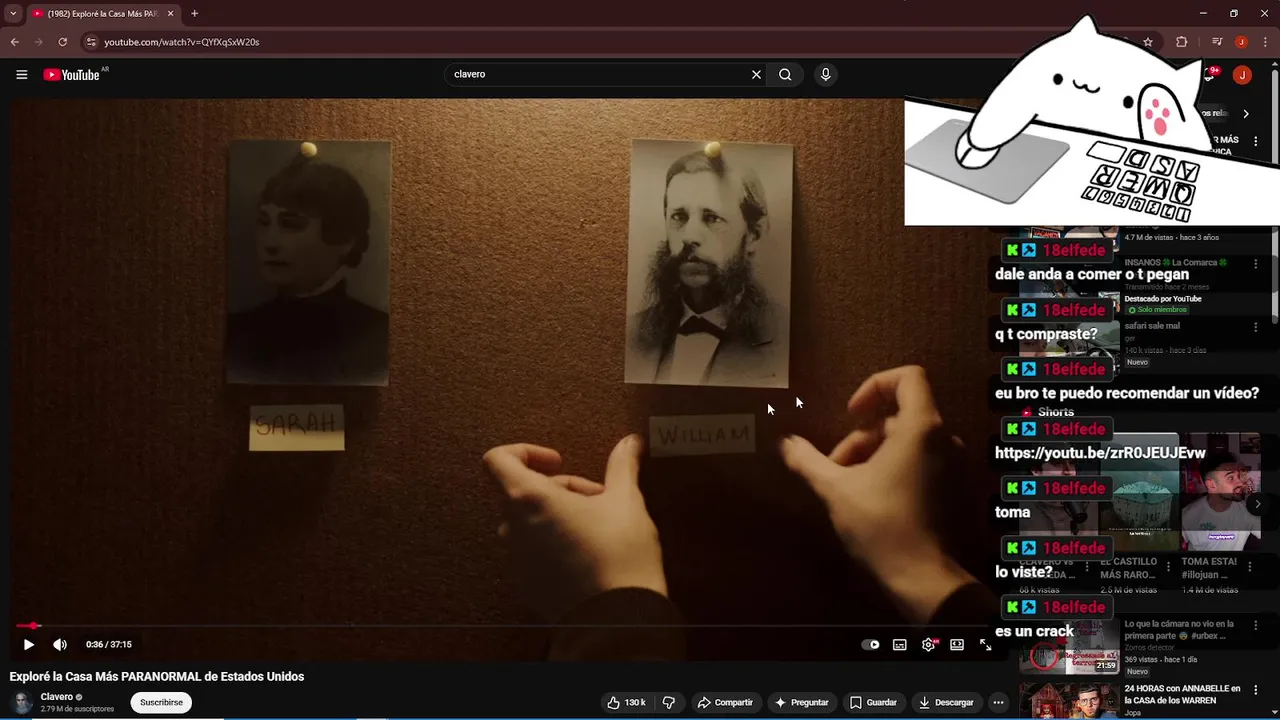Open options for '24 HORAS con ANNABELLE' video
1280x720 pixels.
[x=1256, y=690]
